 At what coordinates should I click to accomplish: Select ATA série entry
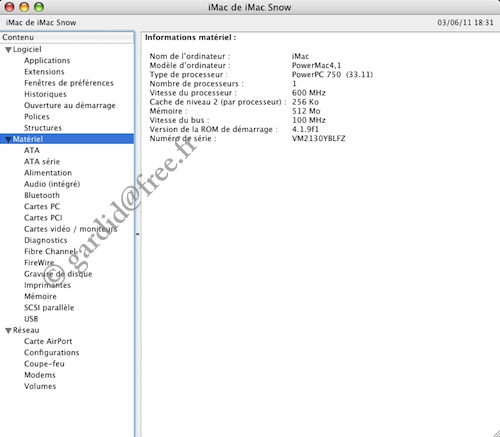pos(42,162)
